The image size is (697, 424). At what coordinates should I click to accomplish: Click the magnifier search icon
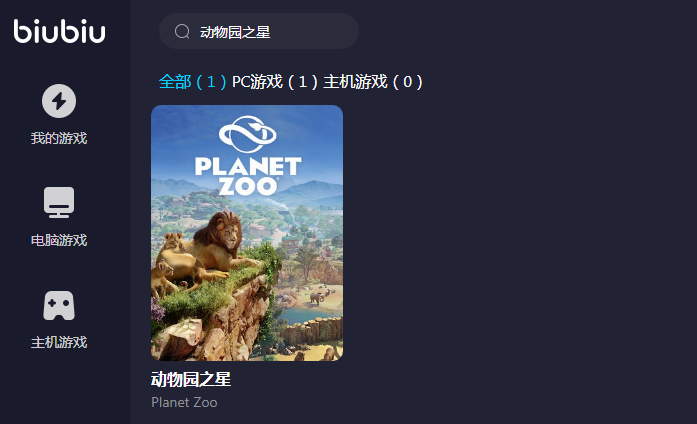coord(182,32)
